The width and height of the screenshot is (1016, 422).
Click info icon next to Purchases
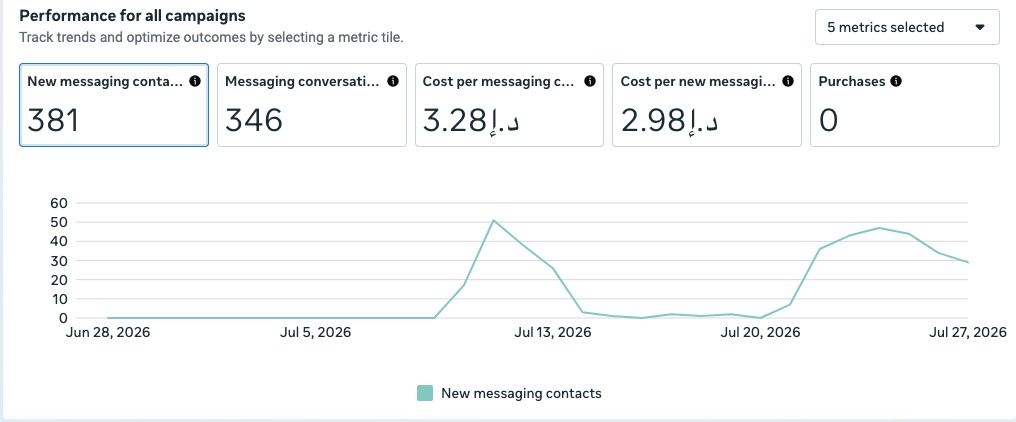pyautogui.click(x=895, y=82)
